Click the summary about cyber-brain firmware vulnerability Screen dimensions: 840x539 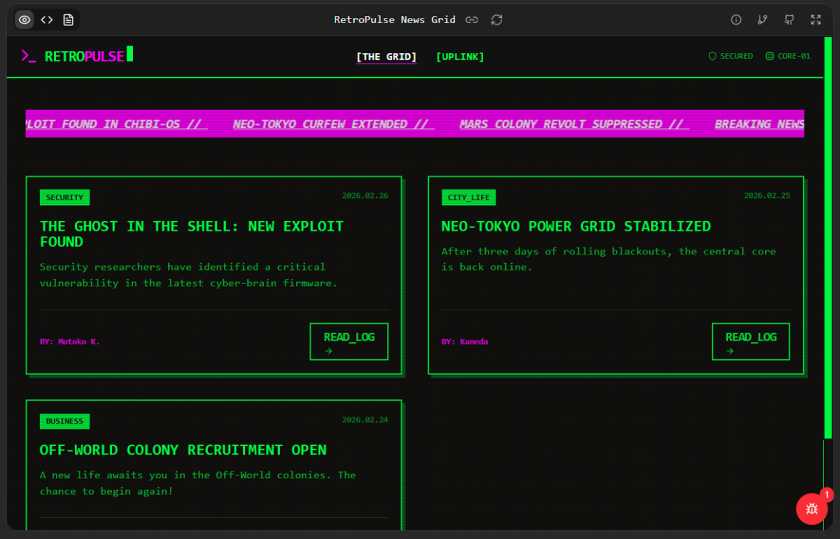click(189, 275)
